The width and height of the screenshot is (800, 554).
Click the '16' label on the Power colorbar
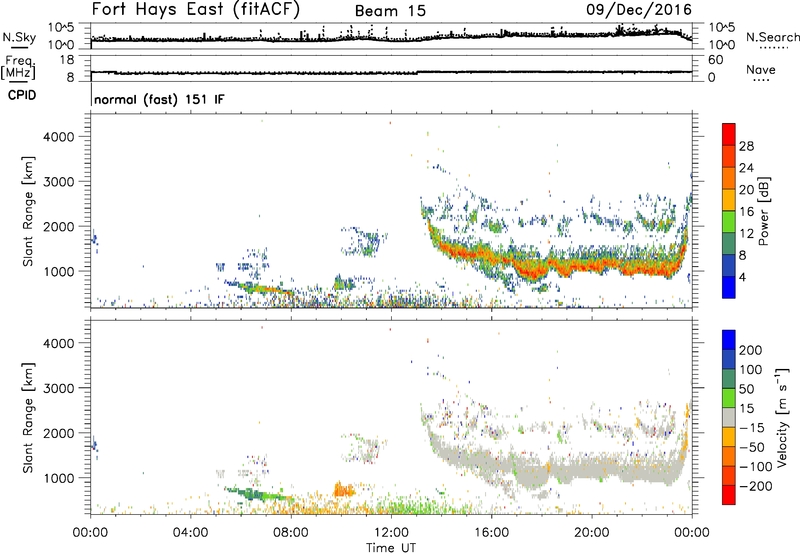[746, 212]
